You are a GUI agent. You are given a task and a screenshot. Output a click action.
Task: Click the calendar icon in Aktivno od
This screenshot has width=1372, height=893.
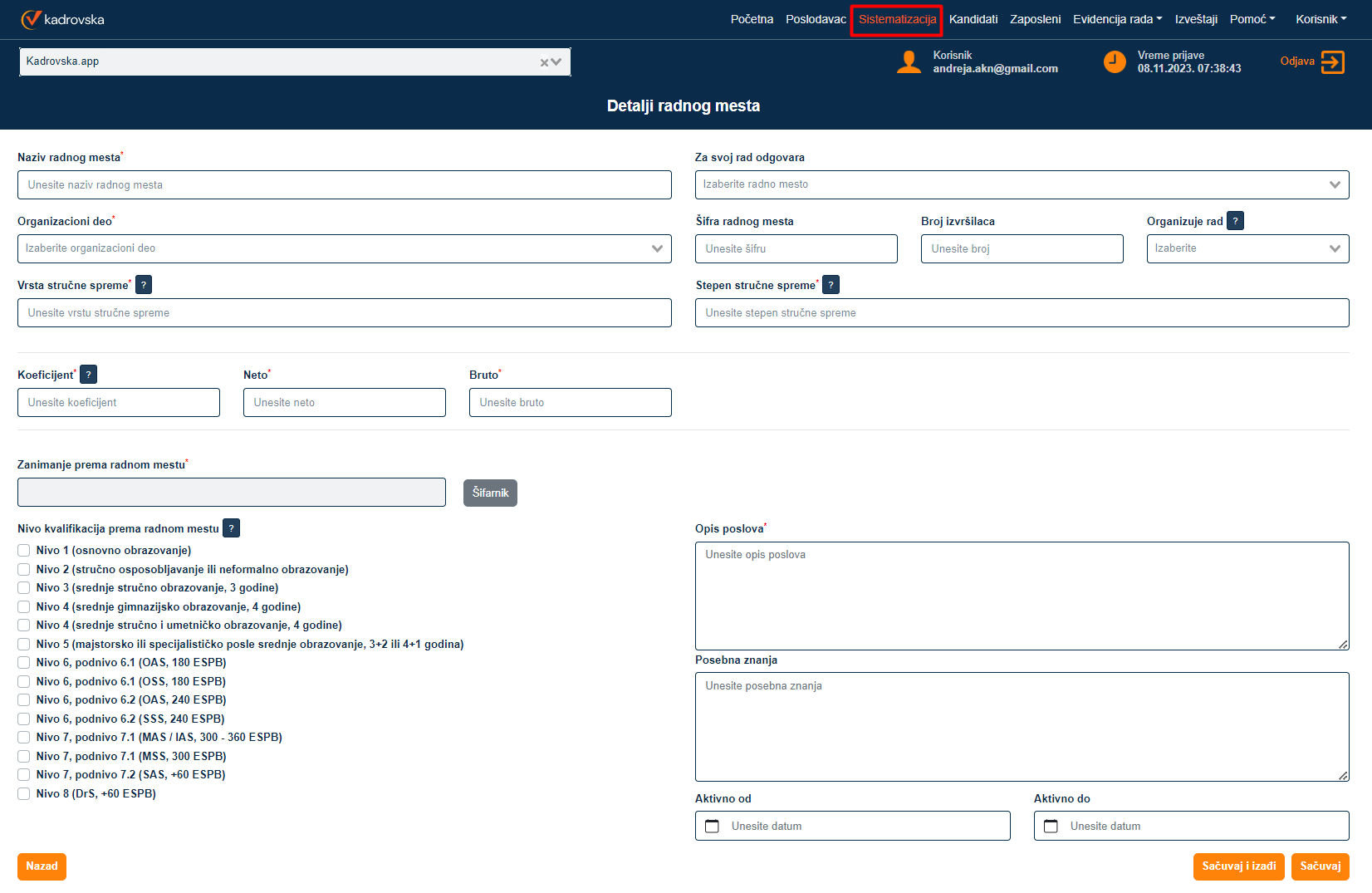click(x=712, y=826)
